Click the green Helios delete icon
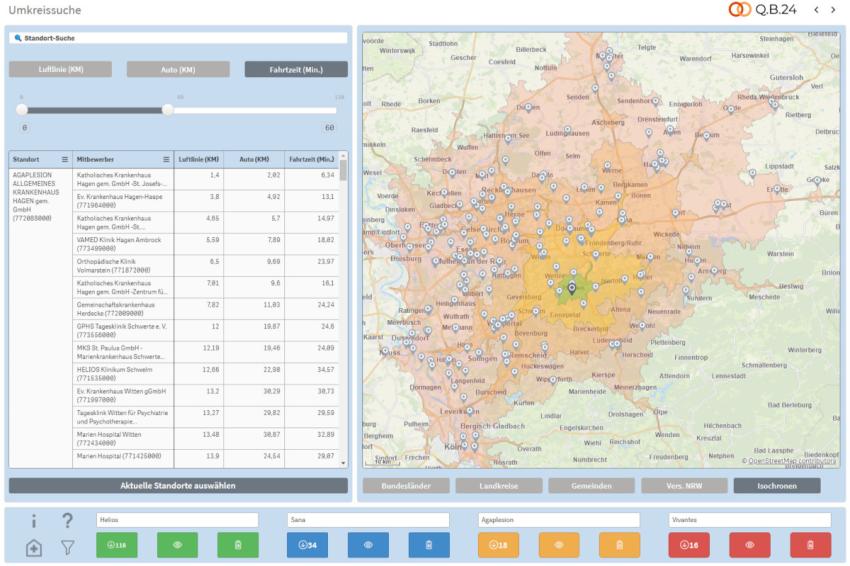This screenshot has width=850, height=566. pyautogui.click(x=238, y=545)
